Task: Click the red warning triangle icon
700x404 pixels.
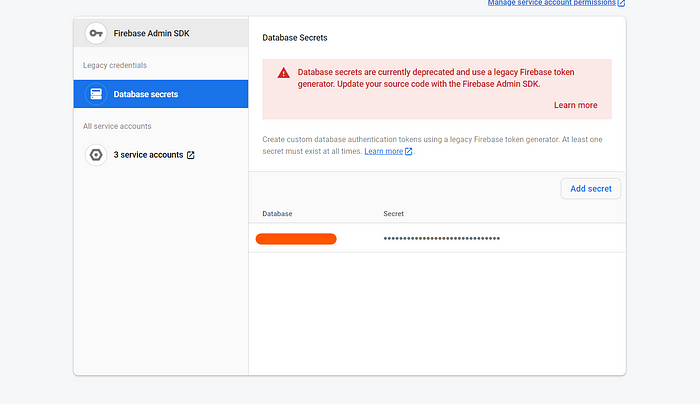Action: 283,73
